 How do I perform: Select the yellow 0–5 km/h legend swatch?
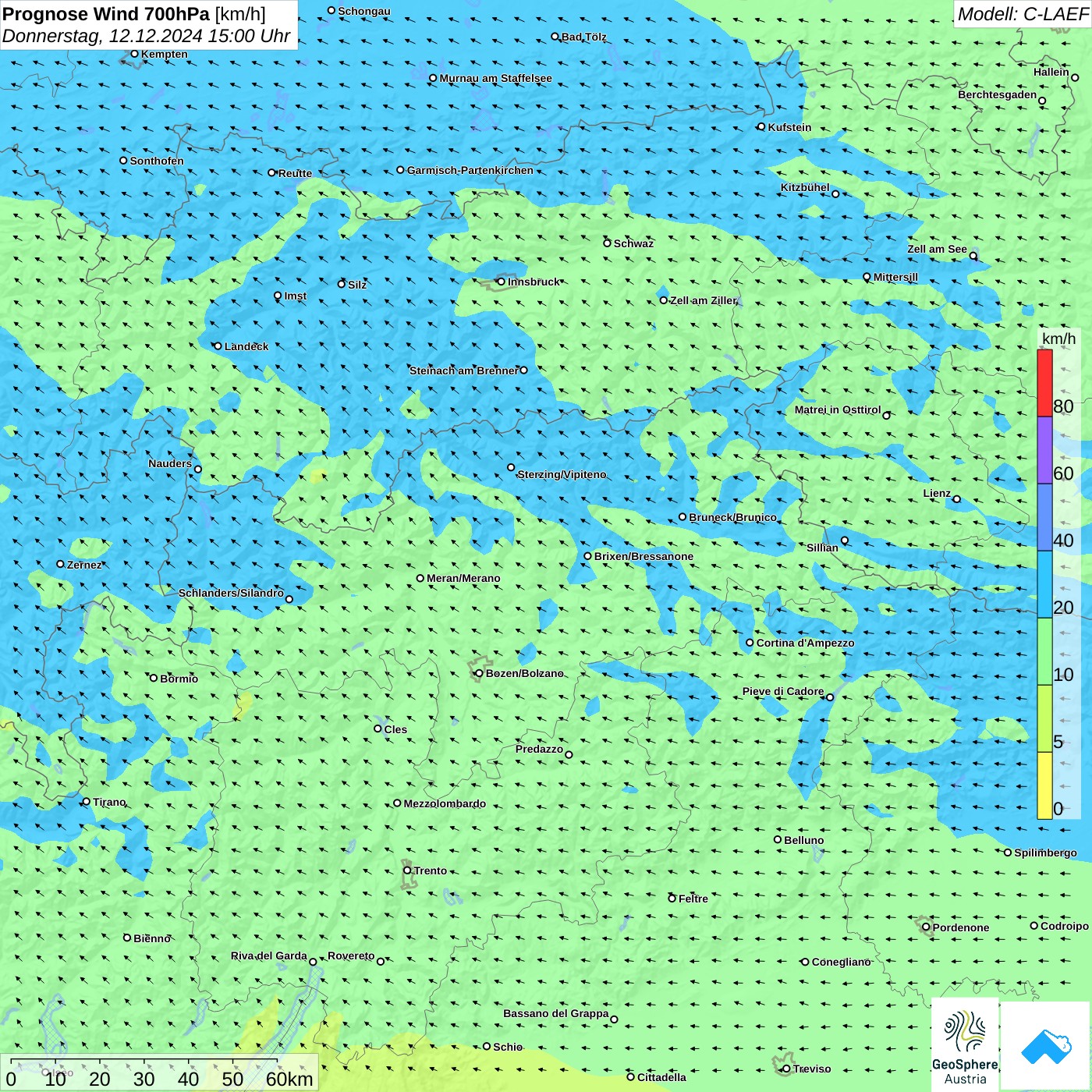click(1044, 785)
